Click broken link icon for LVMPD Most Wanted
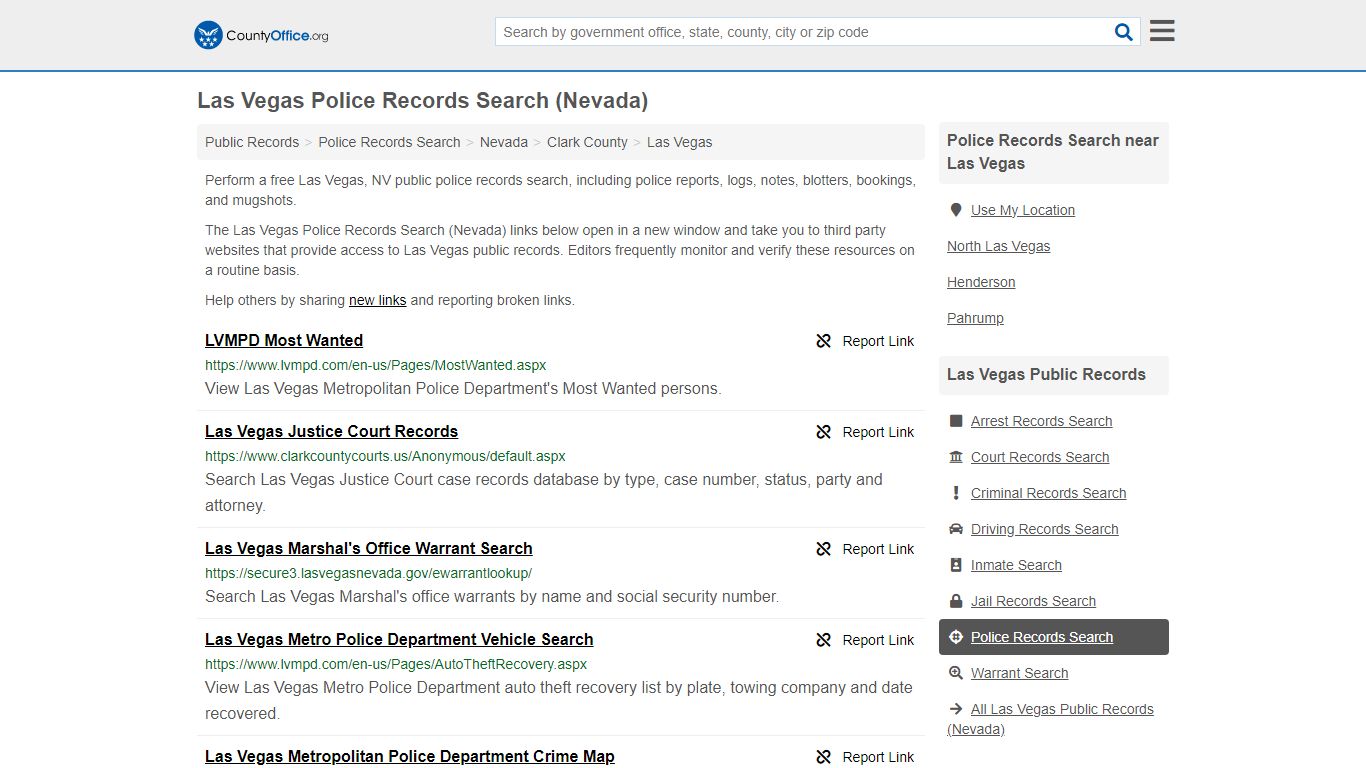This screenshot has width=1366, height=768. 824,341
